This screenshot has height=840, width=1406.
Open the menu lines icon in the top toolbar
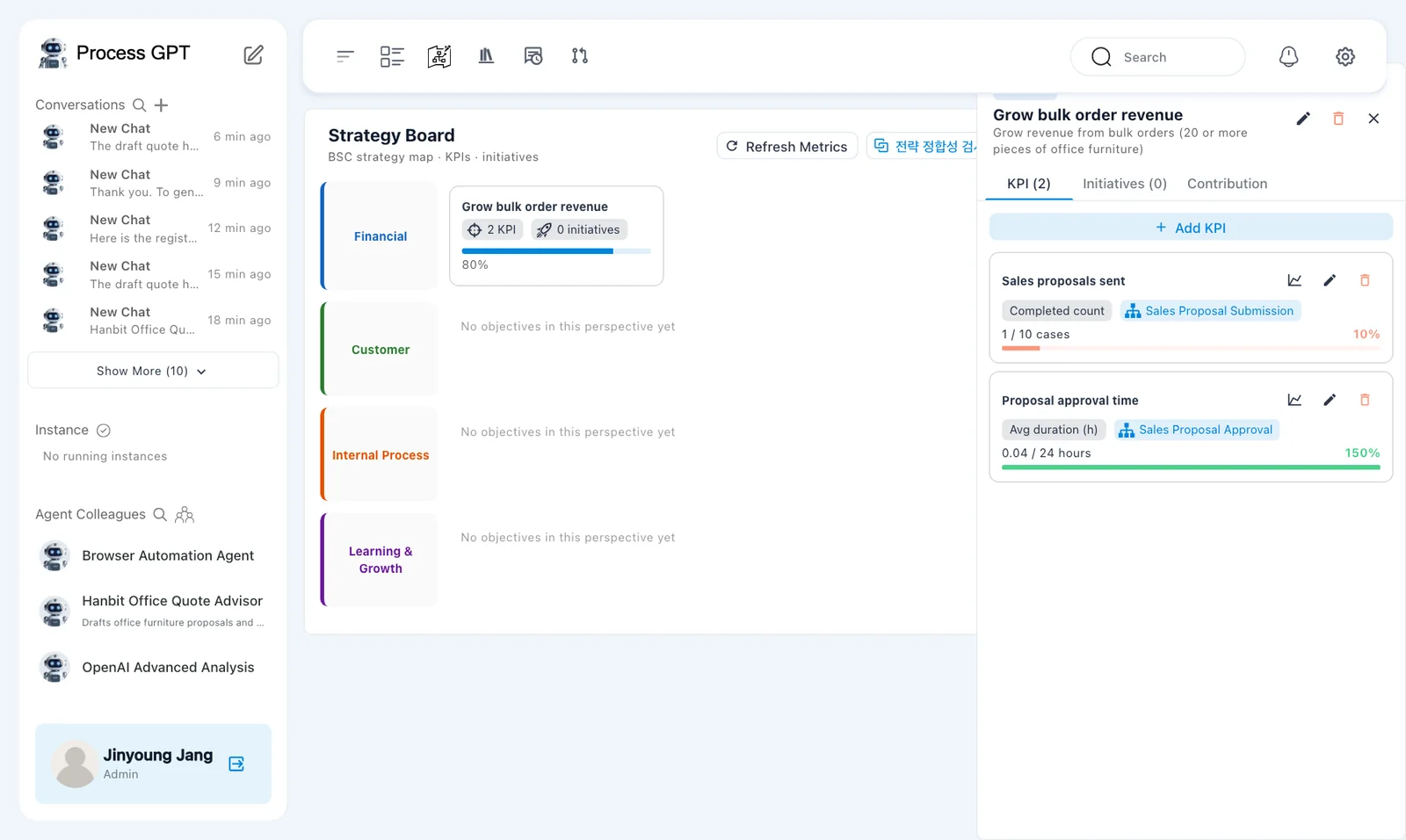pos(345,56)
